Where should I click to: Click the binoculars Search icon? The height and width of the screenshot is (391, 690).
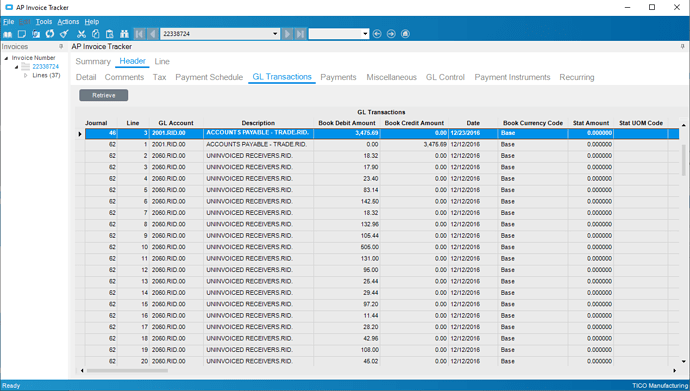click(124, 34)
